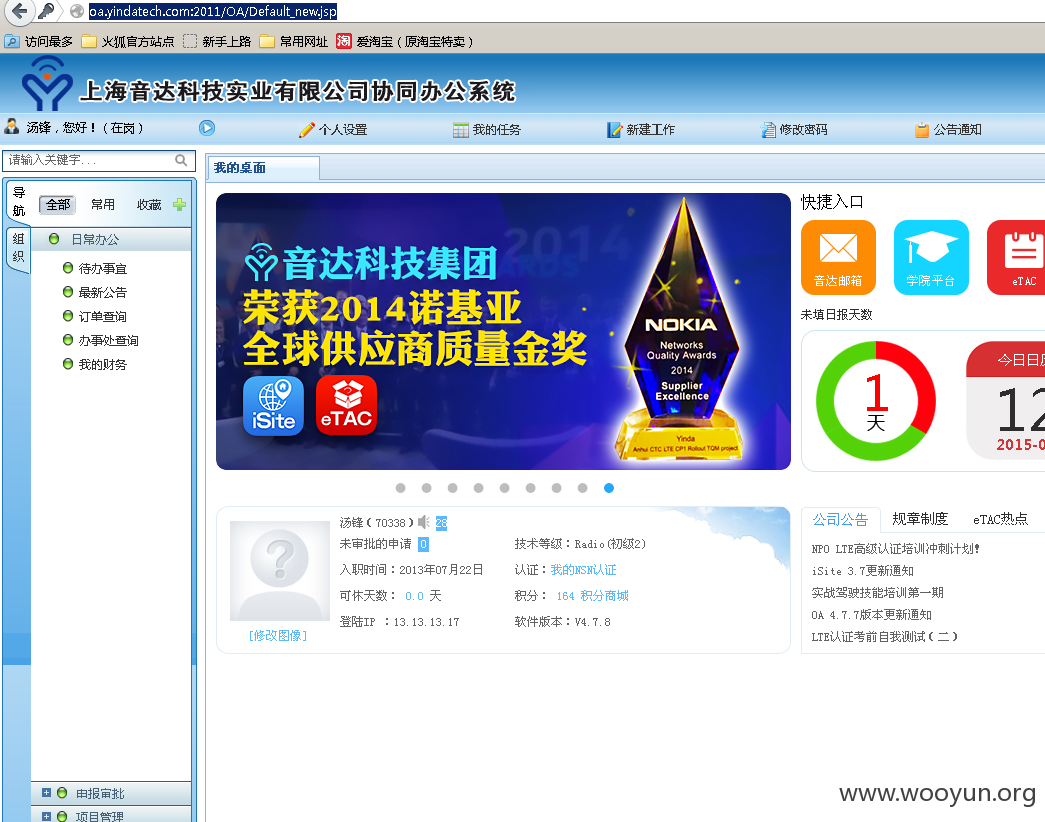Click the Nokia award banner image
The width and height of the screenshot is (1045, 822).
pos(503,331)
